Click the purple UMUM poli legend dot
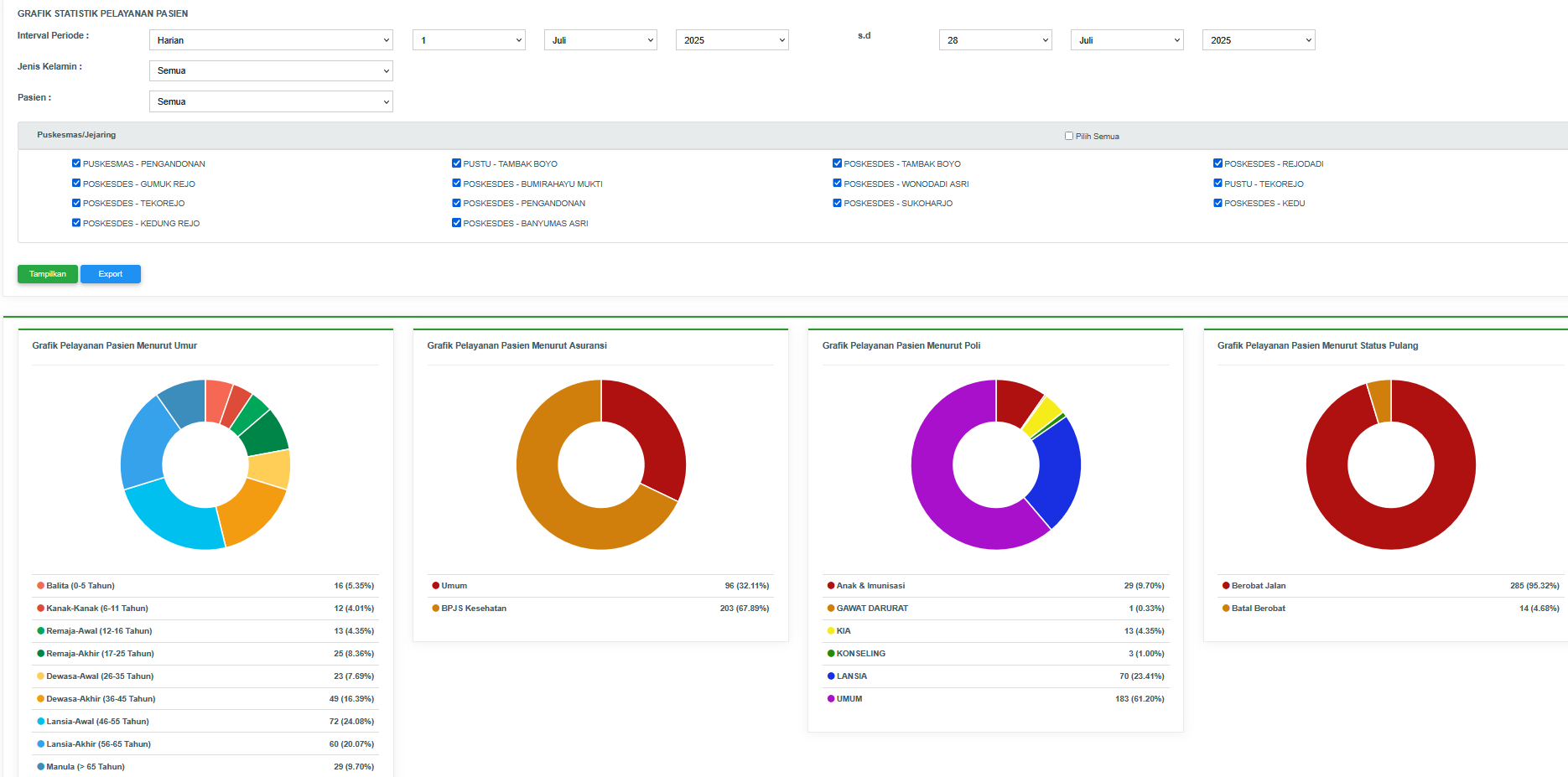 click(x=831, y=699)
